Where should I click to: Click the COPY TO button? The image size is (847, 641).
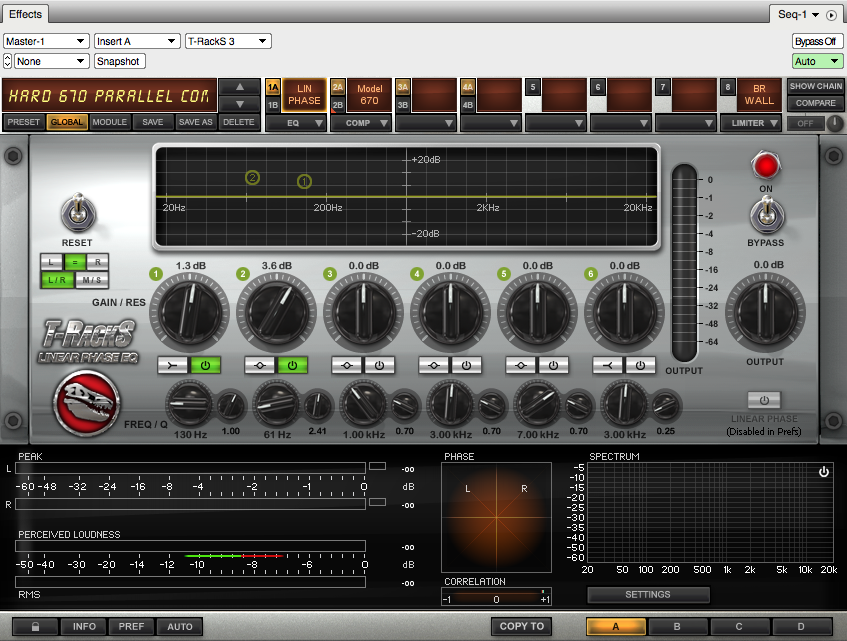(x=522, y=626)
